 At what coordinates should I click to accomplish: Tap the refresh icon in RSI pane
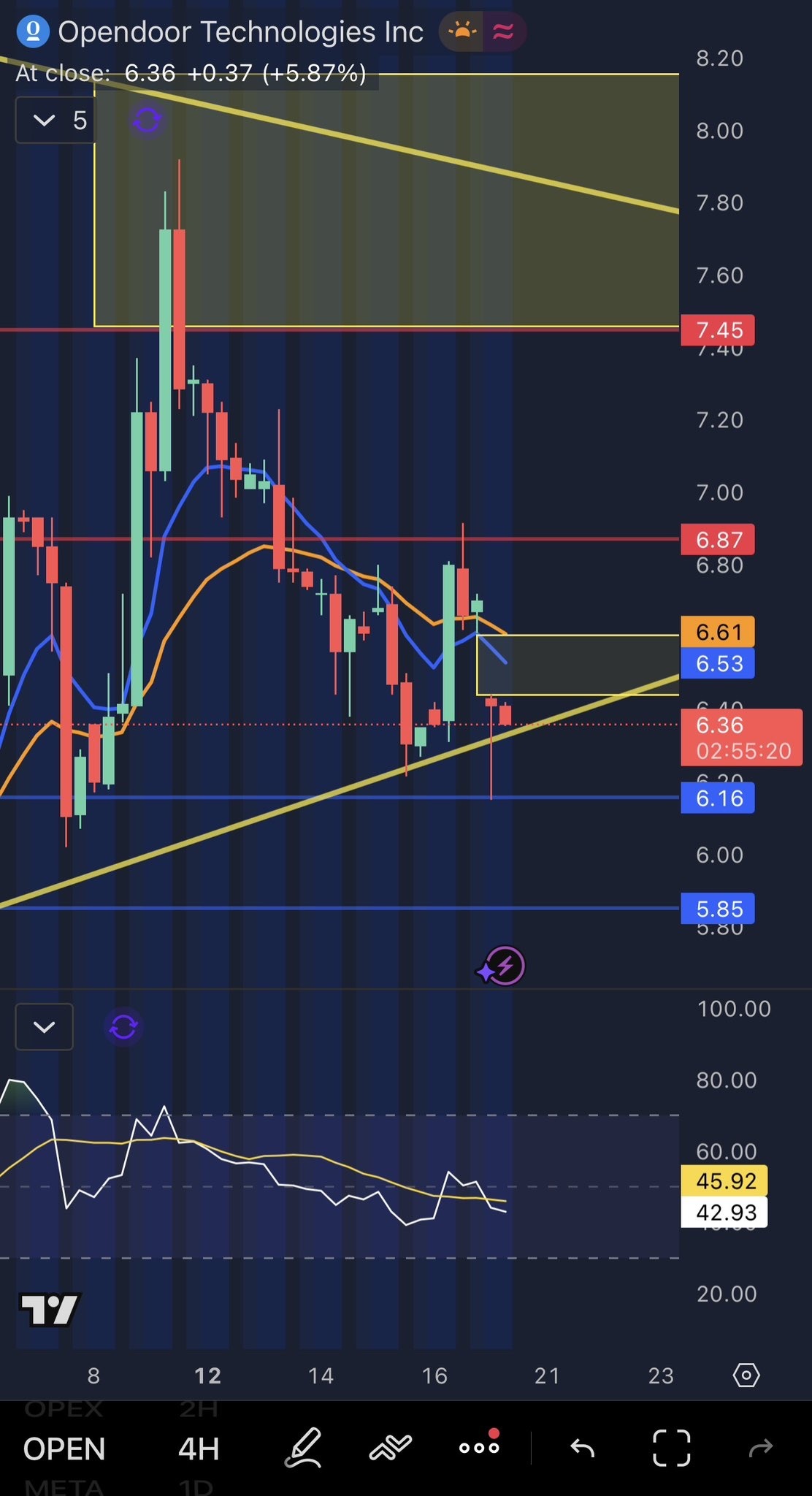[x=123, y=1027]
